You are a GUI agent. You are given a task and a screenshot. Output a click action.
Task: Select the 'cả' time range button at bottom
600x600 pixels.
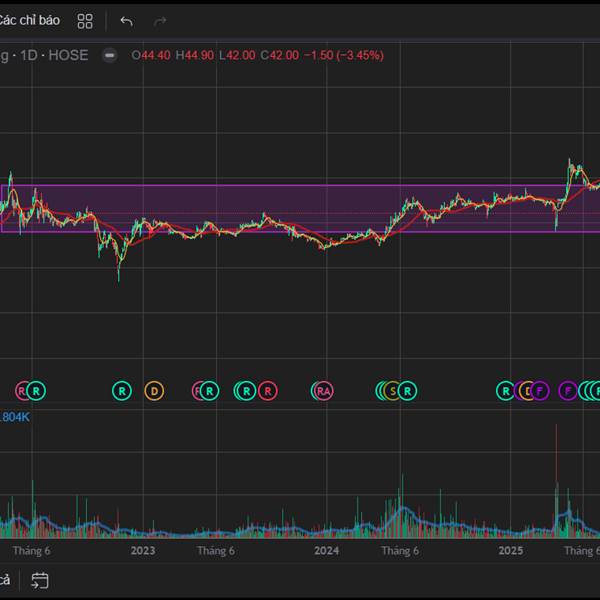(5, 580)
